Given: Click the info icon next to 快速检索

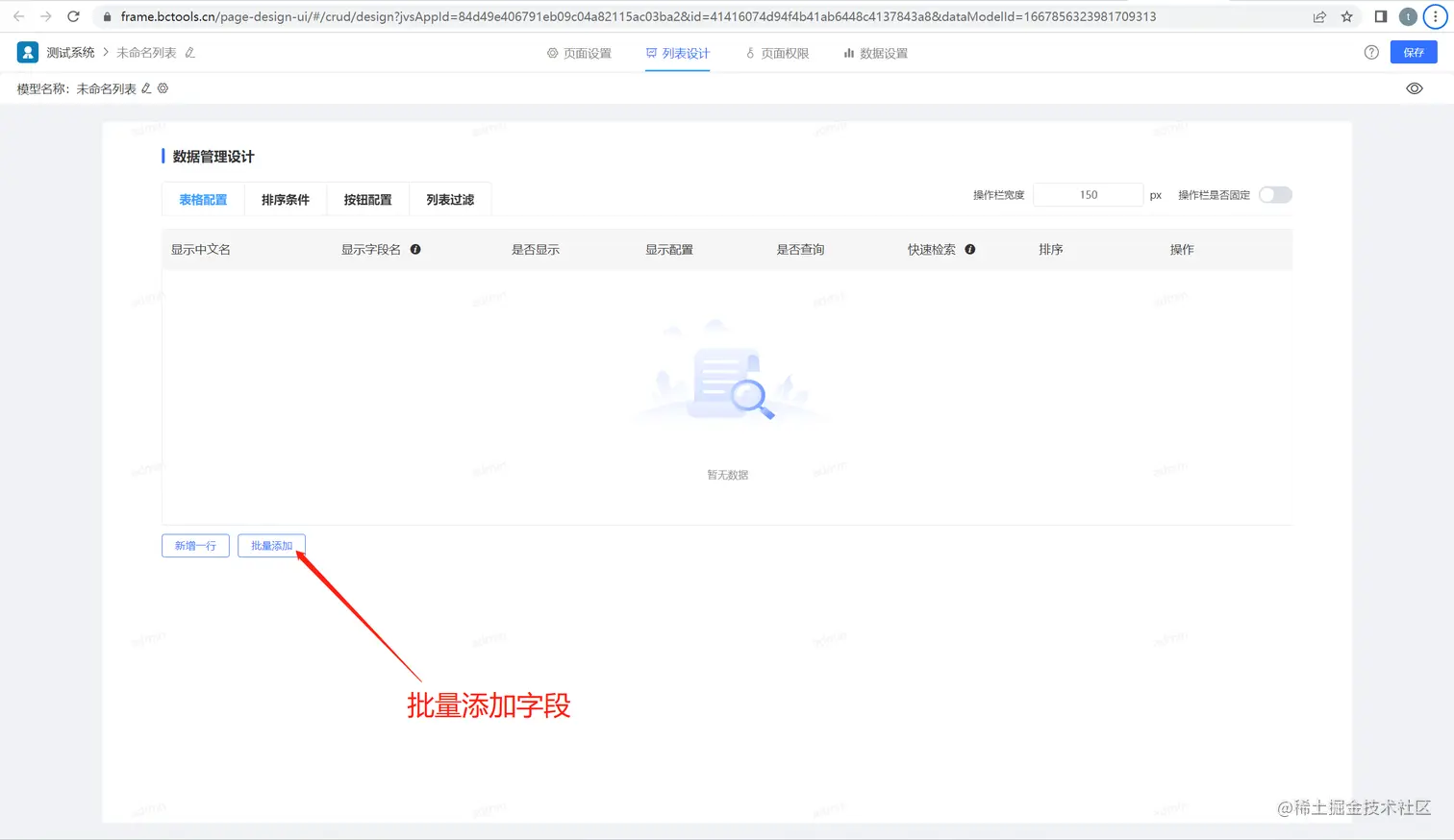Looking at the screenshot, I should click(x=970, y=249).
